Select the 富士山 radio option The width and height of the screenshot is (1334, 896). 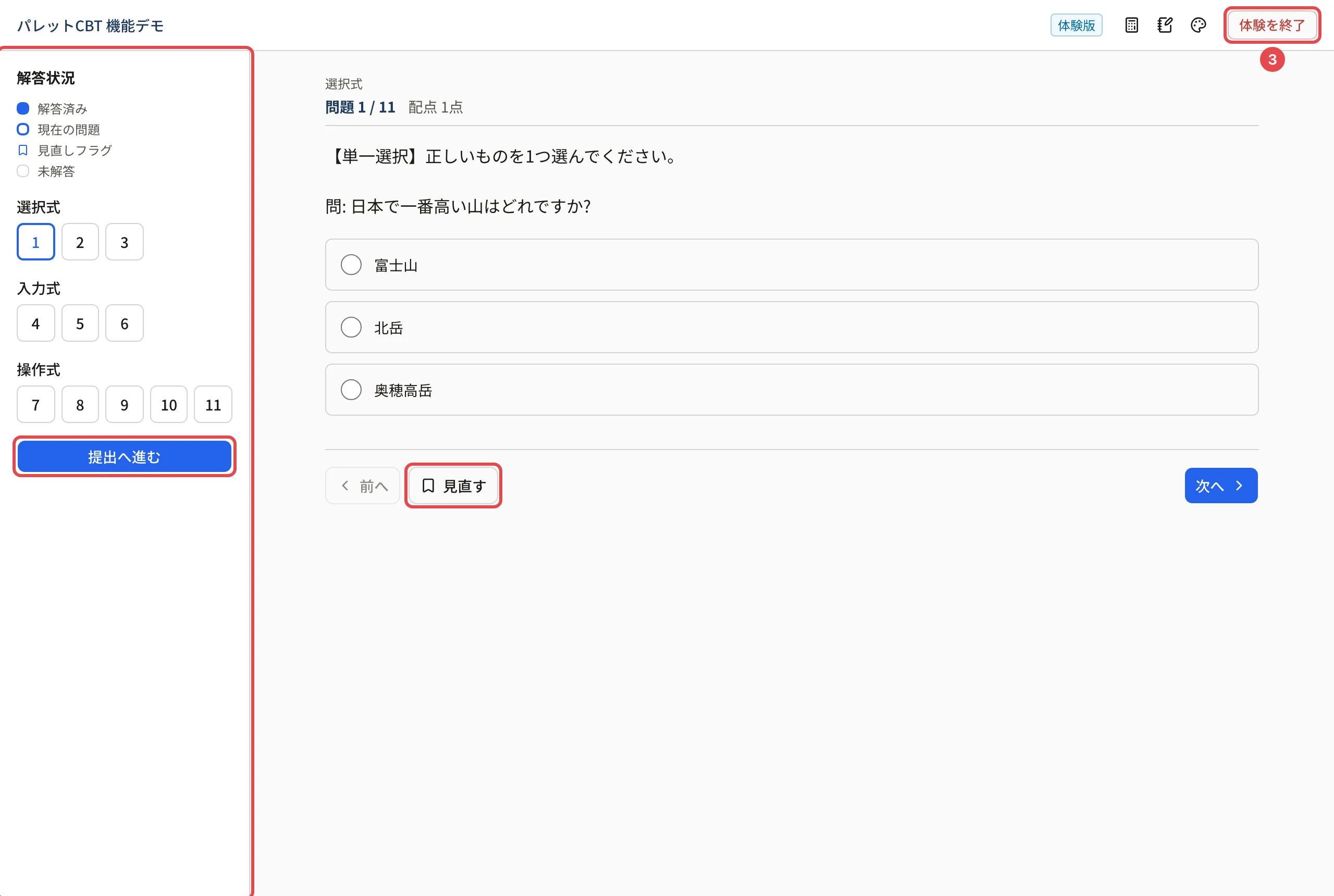tap(792, 265)
